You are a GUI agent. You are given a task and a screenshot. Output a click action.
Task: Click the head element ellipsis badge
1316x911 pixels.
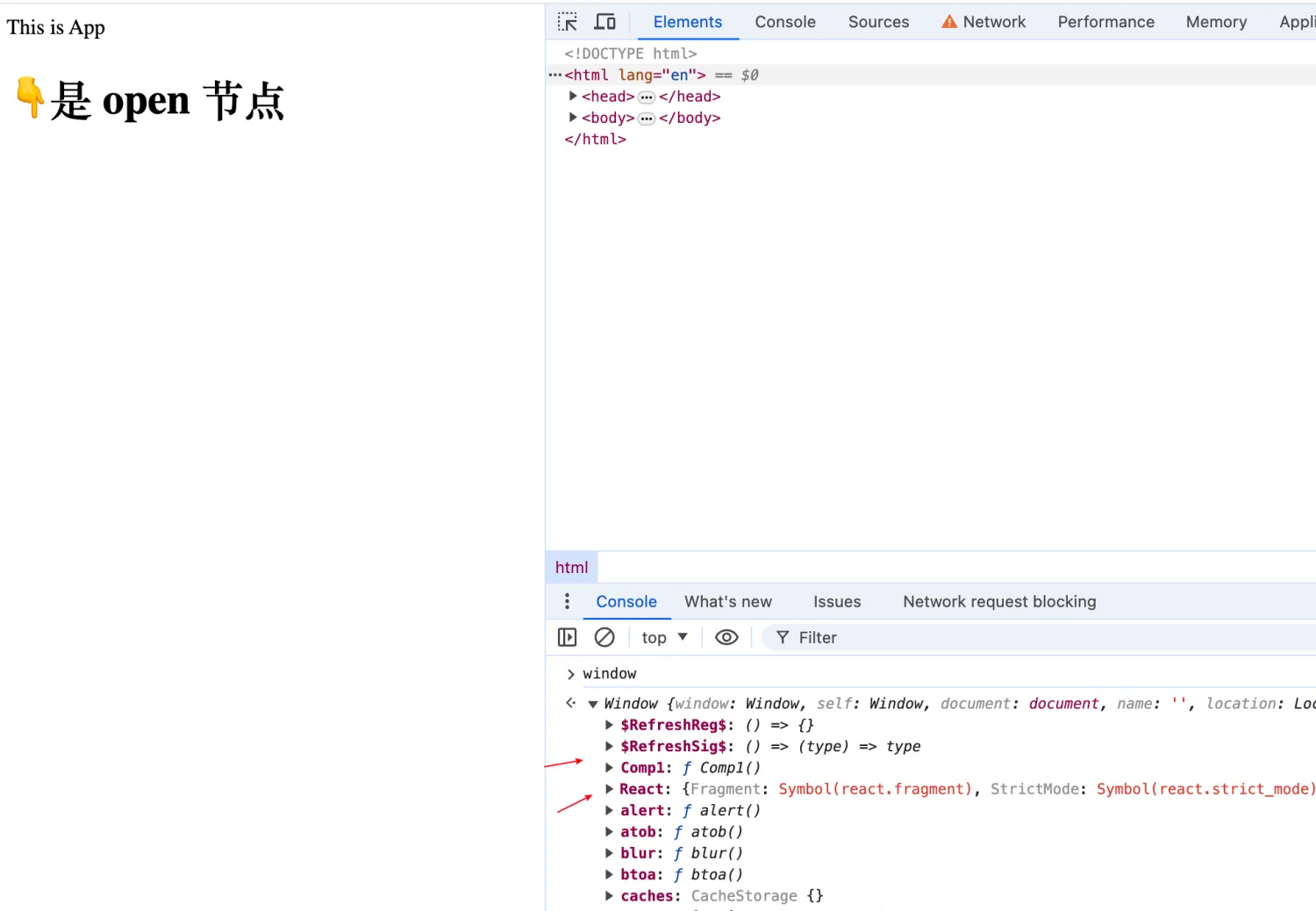point(647,97)
